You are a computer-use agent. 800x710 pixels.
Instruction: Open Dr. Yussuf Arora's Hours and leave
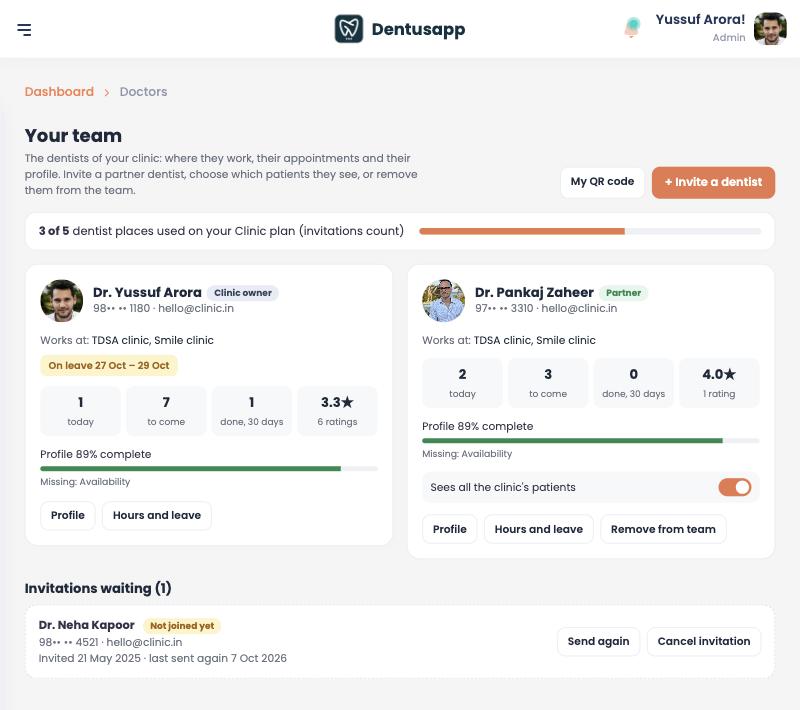[157, 516]
